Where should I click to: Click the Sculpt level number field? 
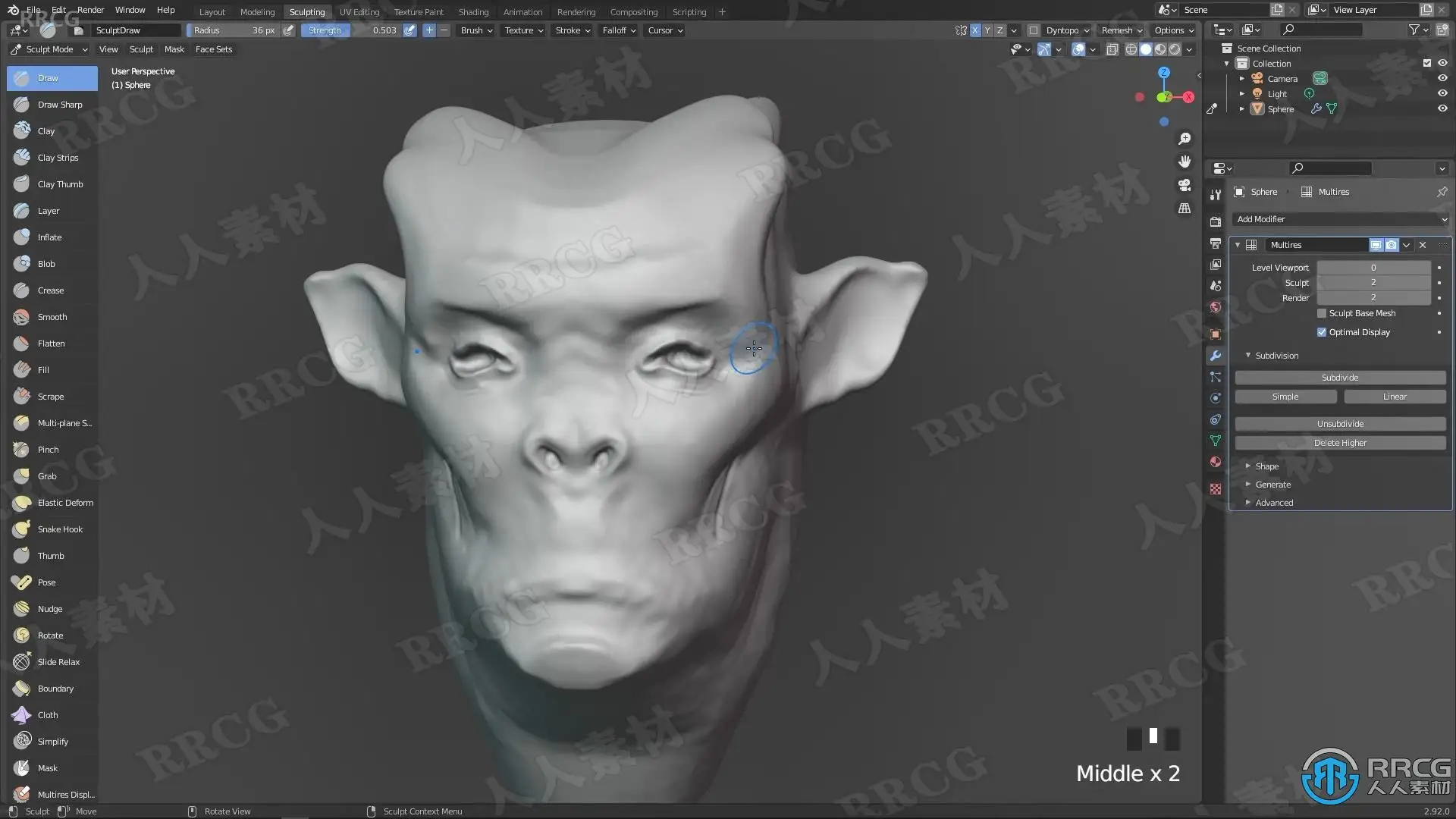[1373, 282]
